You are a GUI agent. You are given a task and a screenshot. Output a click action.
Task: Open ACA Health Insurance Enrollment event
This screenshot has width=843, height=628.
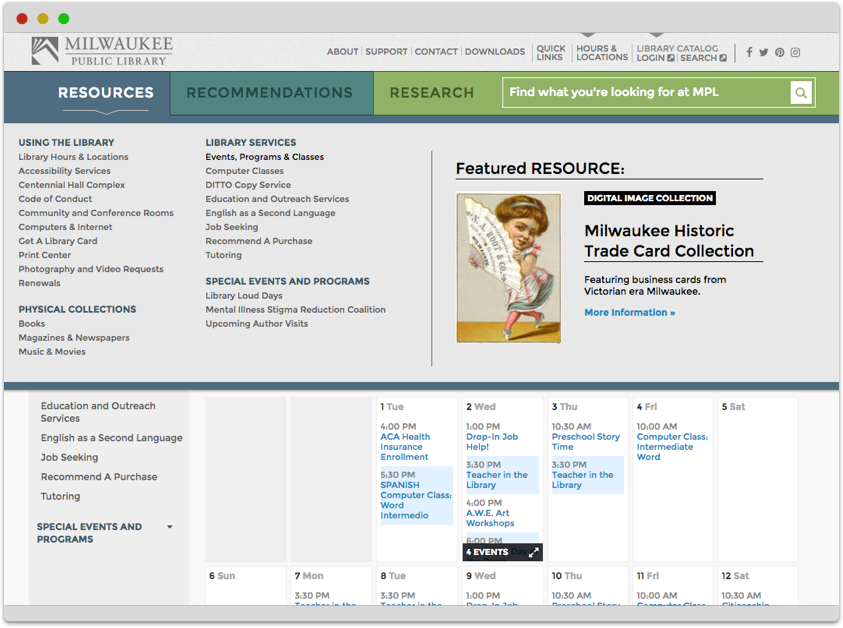point(405,447)
